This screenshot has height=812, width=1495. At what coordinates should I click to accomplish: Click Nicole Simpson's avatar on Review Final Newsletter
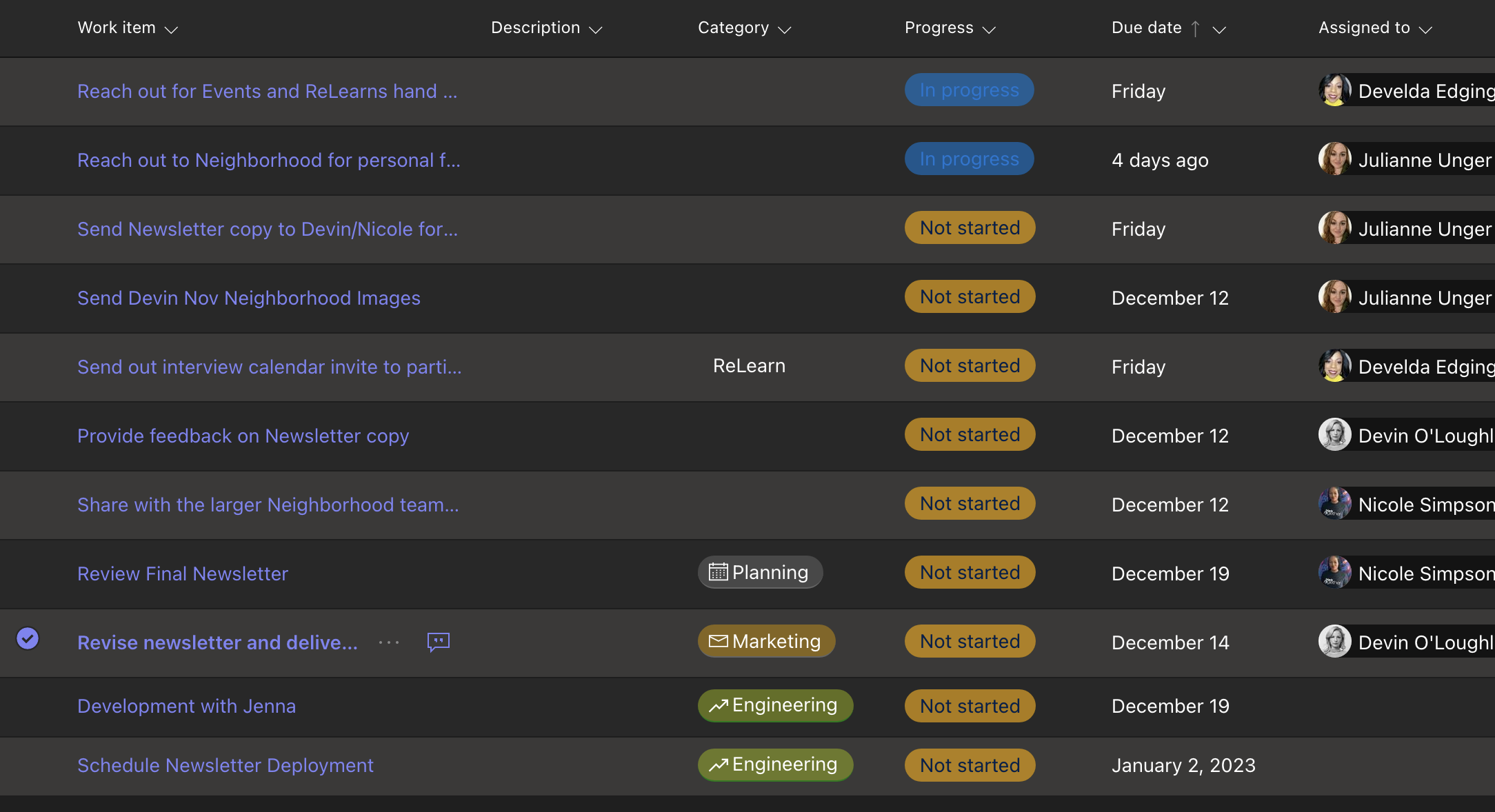pos(1335,573)
